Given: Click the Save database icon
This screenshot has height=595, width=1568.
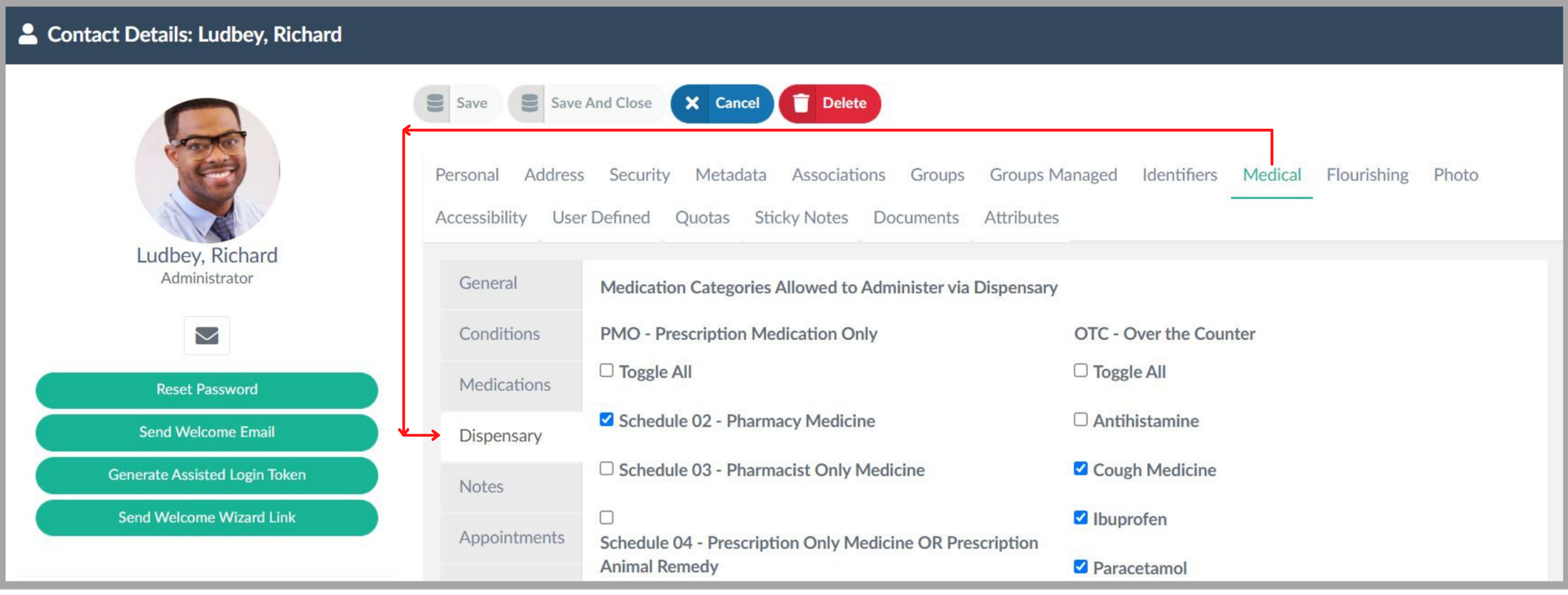Looking at the screenshot, I should coord(435,103).
